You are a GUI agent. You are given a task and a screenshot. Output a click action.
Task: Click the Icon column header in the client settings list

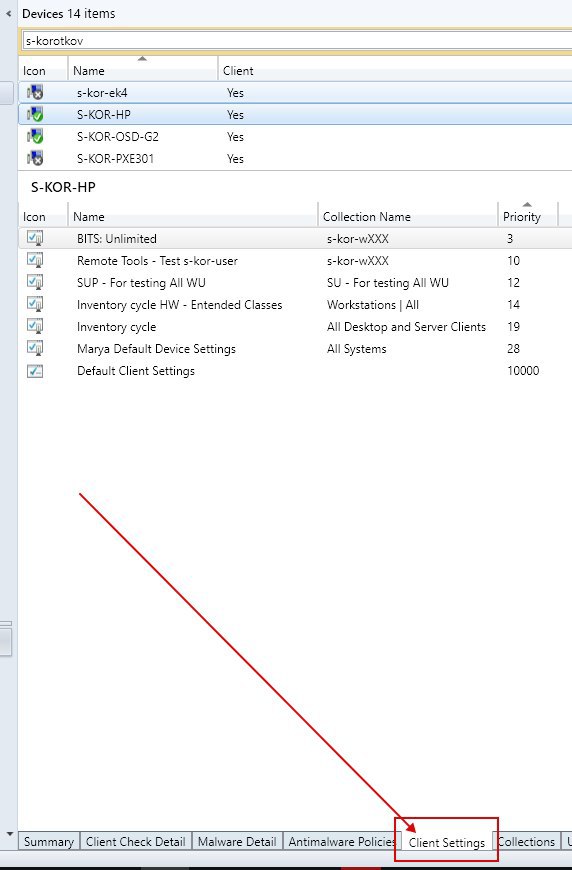click(43, 216)
